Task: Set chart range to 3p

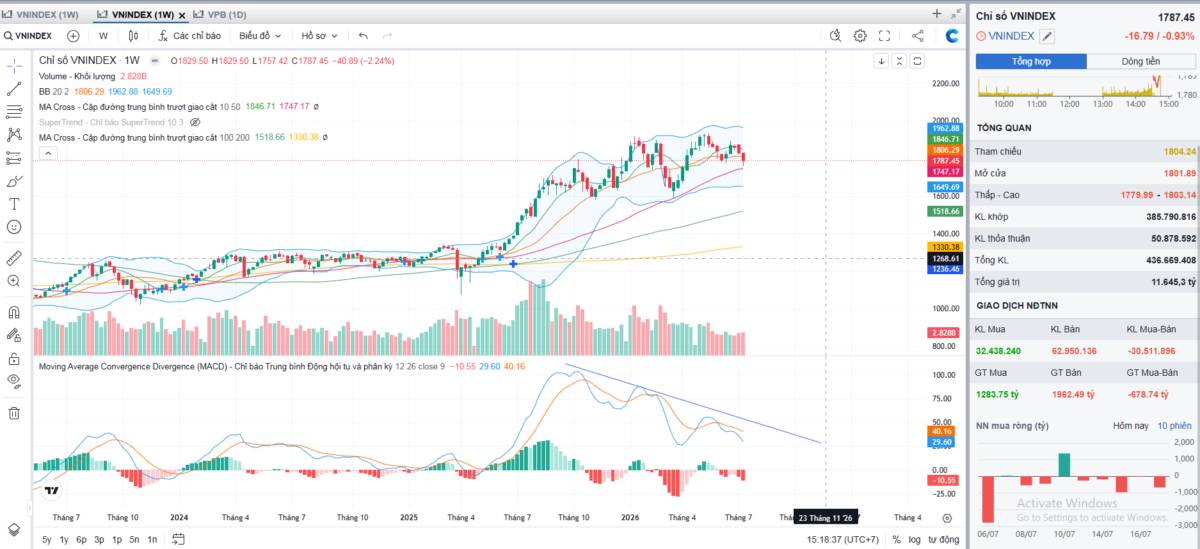Action: pyautogui.click(x=99, y=539)
